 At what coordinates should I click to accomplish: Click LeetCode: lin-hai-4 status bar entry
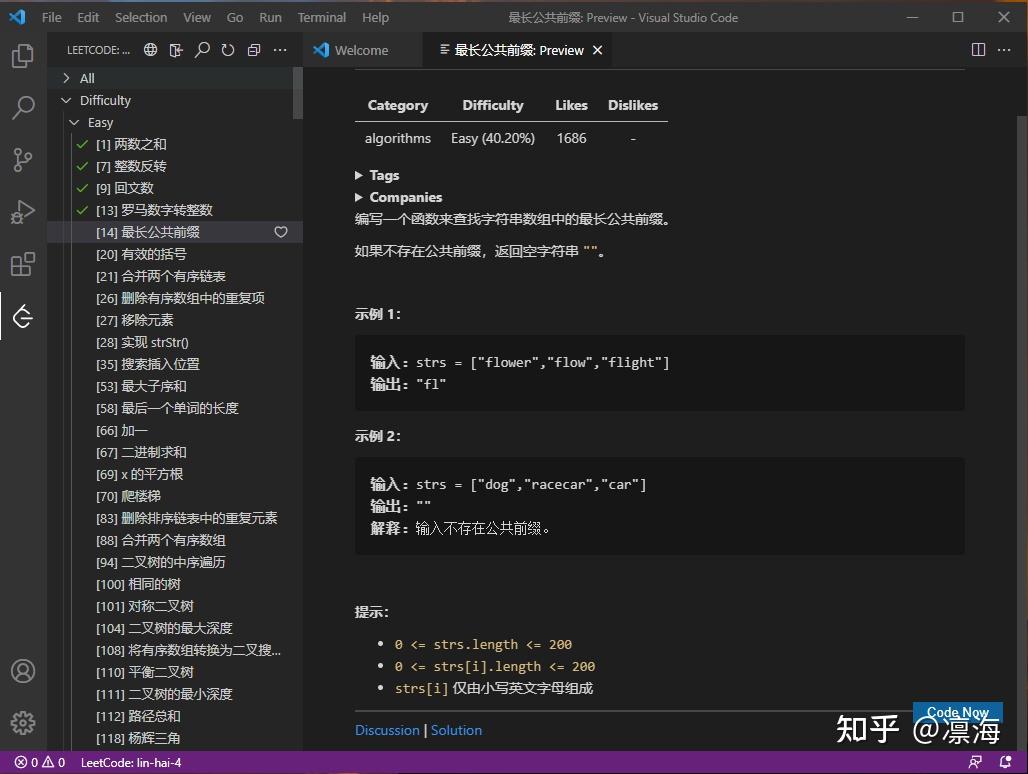(131, 762)
